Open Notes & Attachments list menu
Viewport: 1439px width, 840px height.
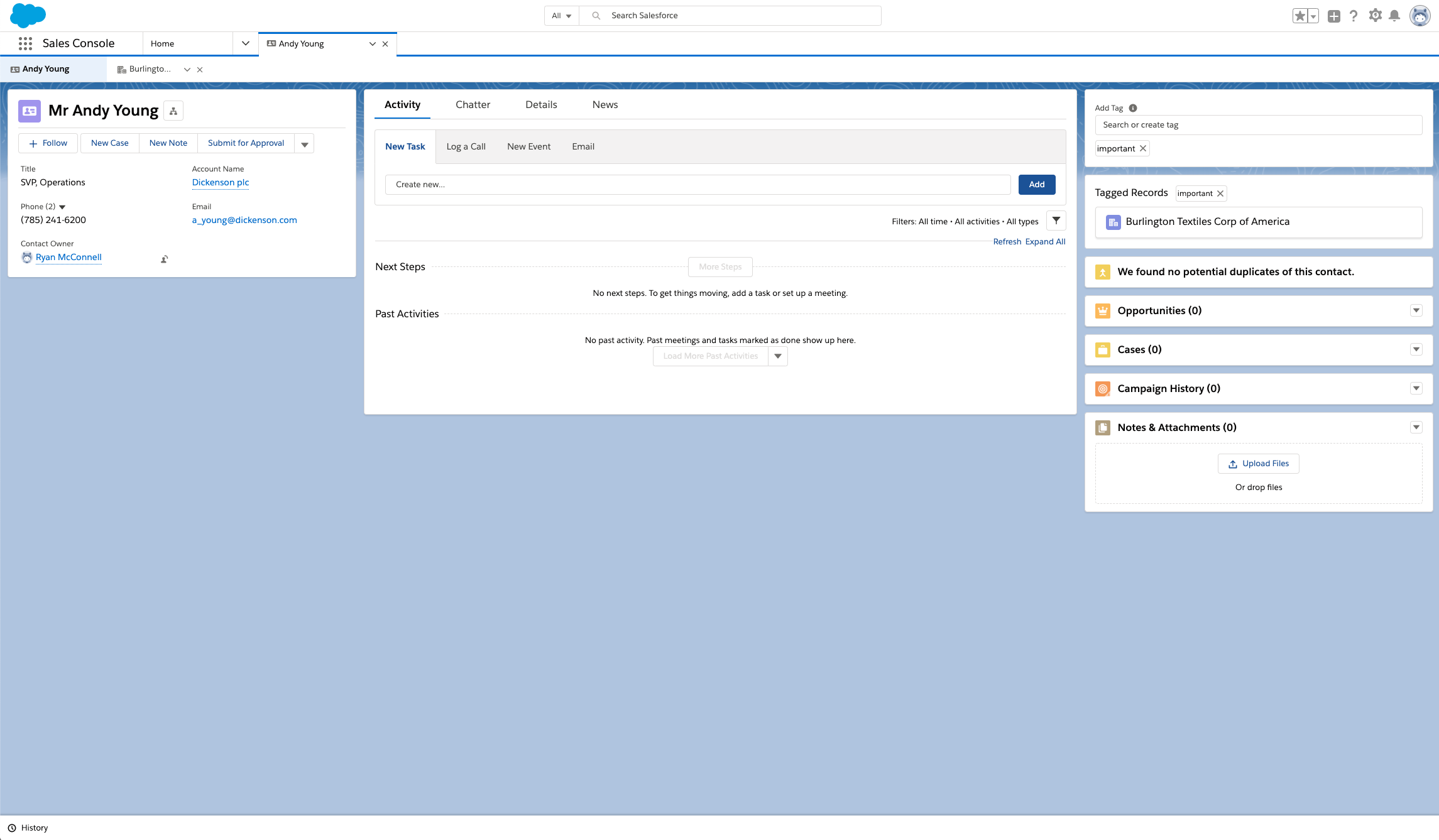1416,427
